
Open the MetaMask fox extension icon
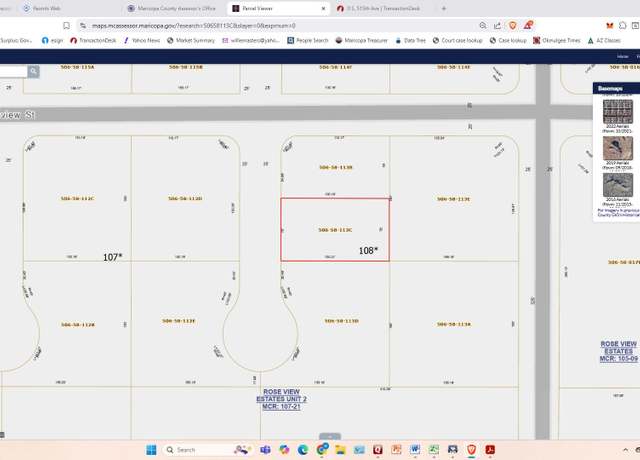pyautogui.click(x=610, y=26)
